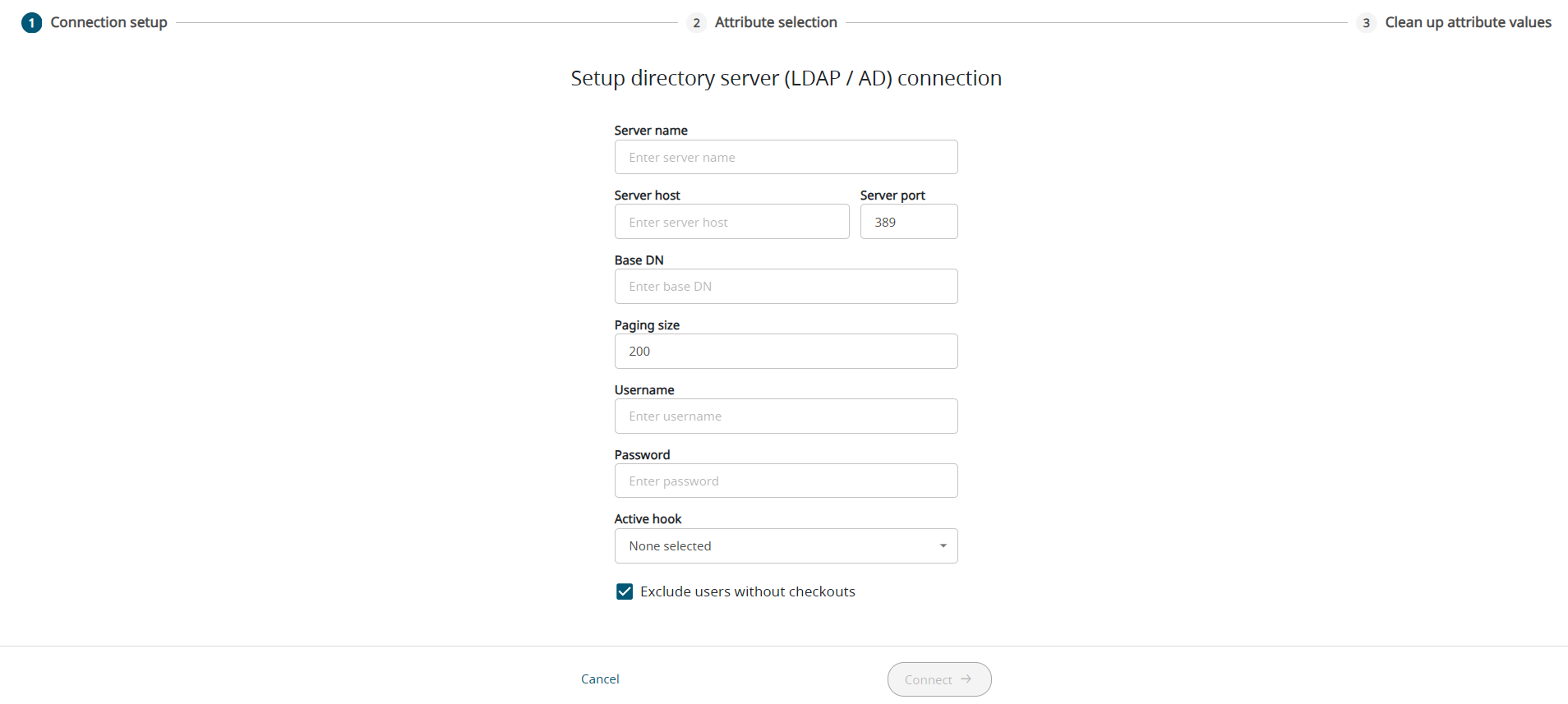The height and width of the screenshot is (704, 1568).
Task: Go to Attribute selection step
Action: point(776,23)
